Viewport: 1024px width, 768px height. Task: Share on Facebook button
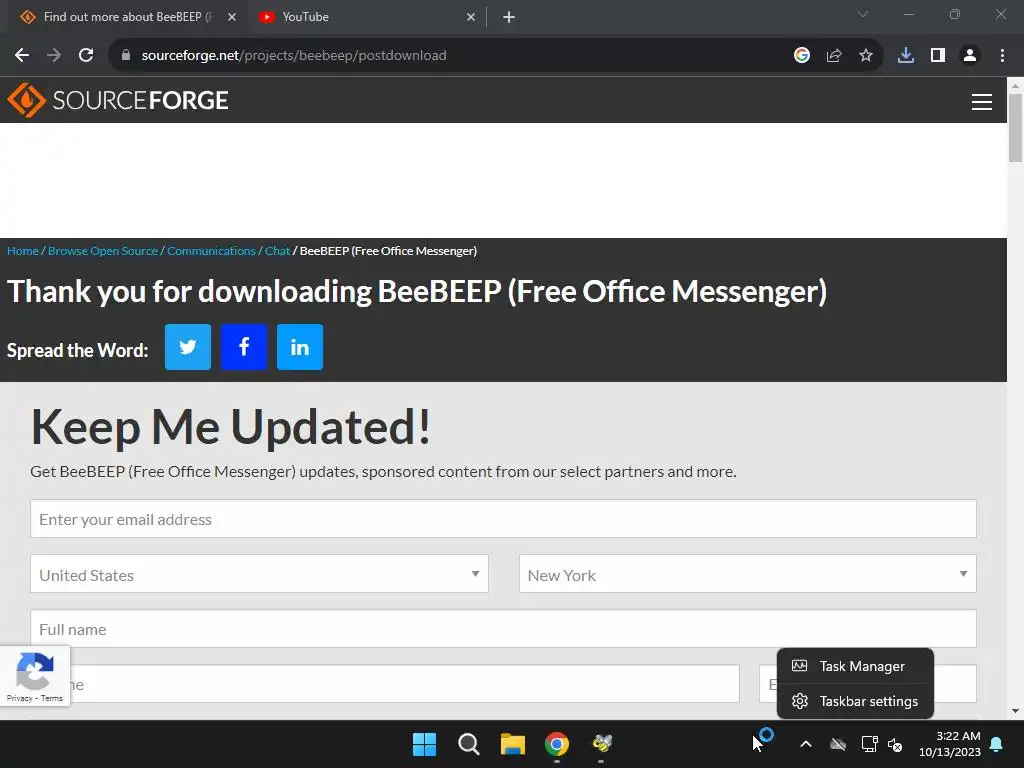pos(244,347)
